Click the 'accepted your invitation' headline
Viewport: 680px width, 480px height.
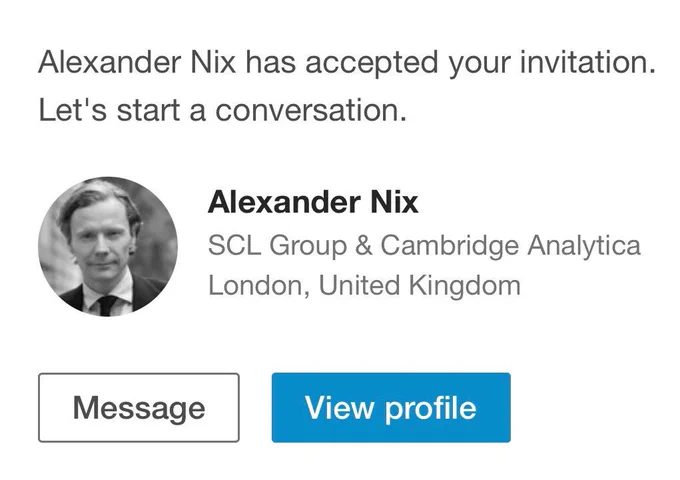coord(347,63)
